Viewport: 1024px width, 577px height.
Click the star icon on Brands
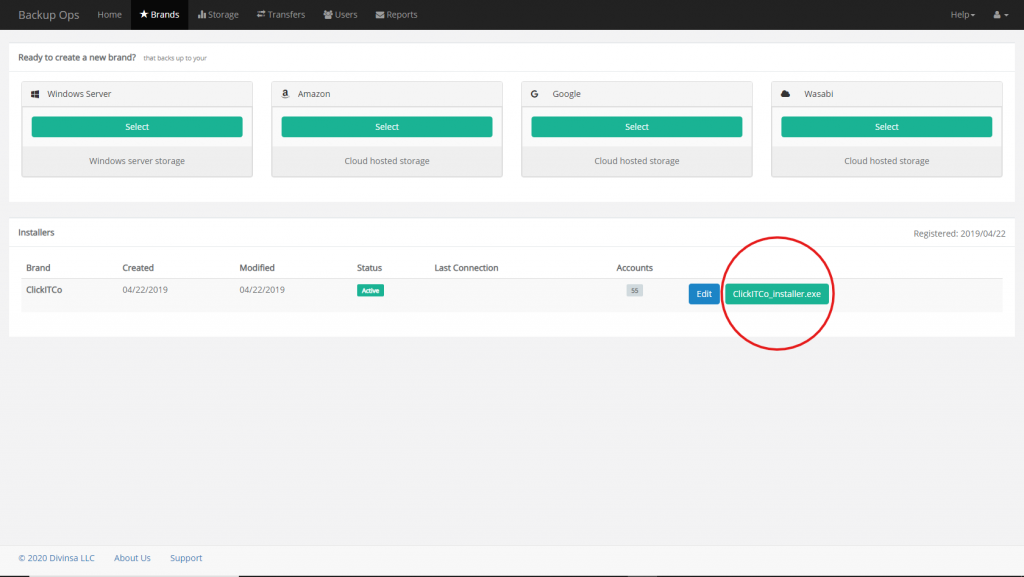tap(144, 14)
